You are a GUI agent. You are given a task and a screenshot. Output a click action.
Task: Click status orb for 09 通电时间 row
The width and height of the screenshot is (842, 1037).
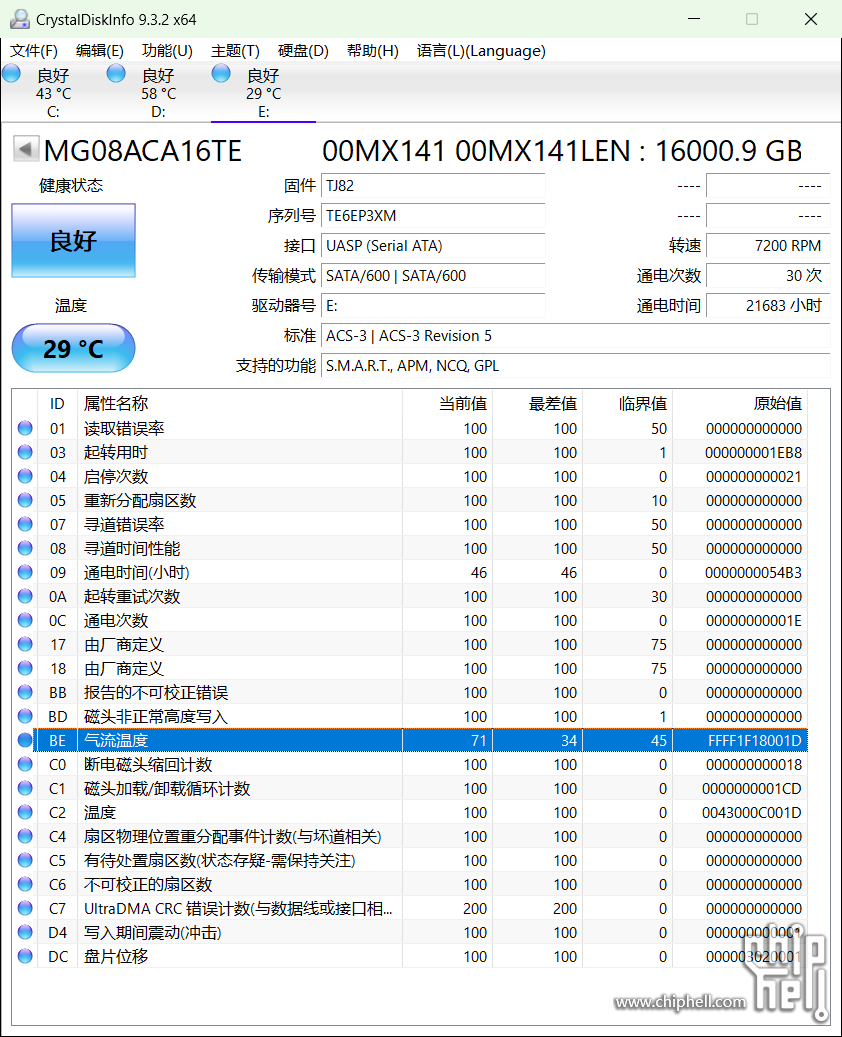pos(25,572)
